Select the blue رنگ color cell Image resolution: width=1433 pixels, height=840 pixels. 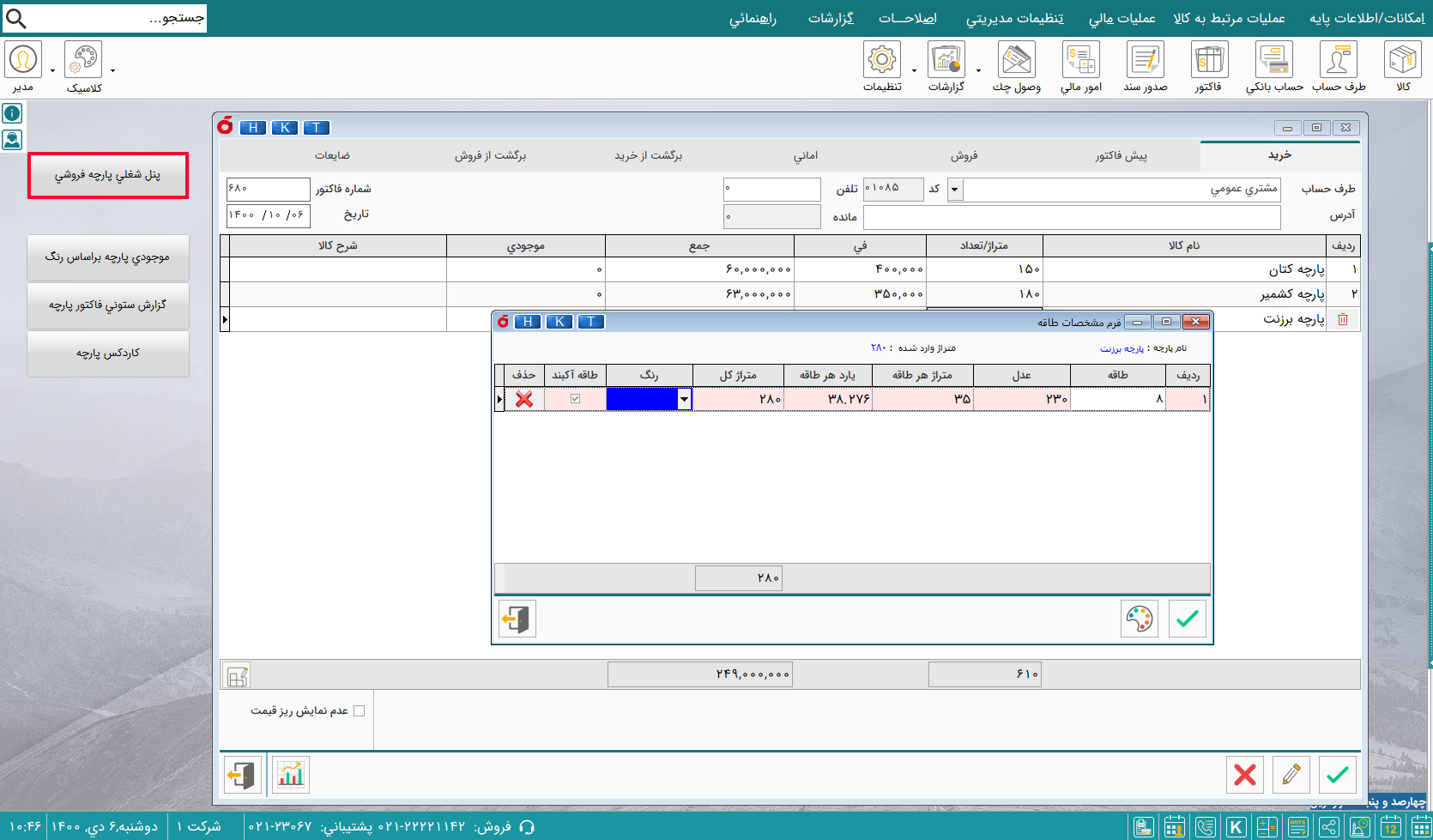pos(641,399)
